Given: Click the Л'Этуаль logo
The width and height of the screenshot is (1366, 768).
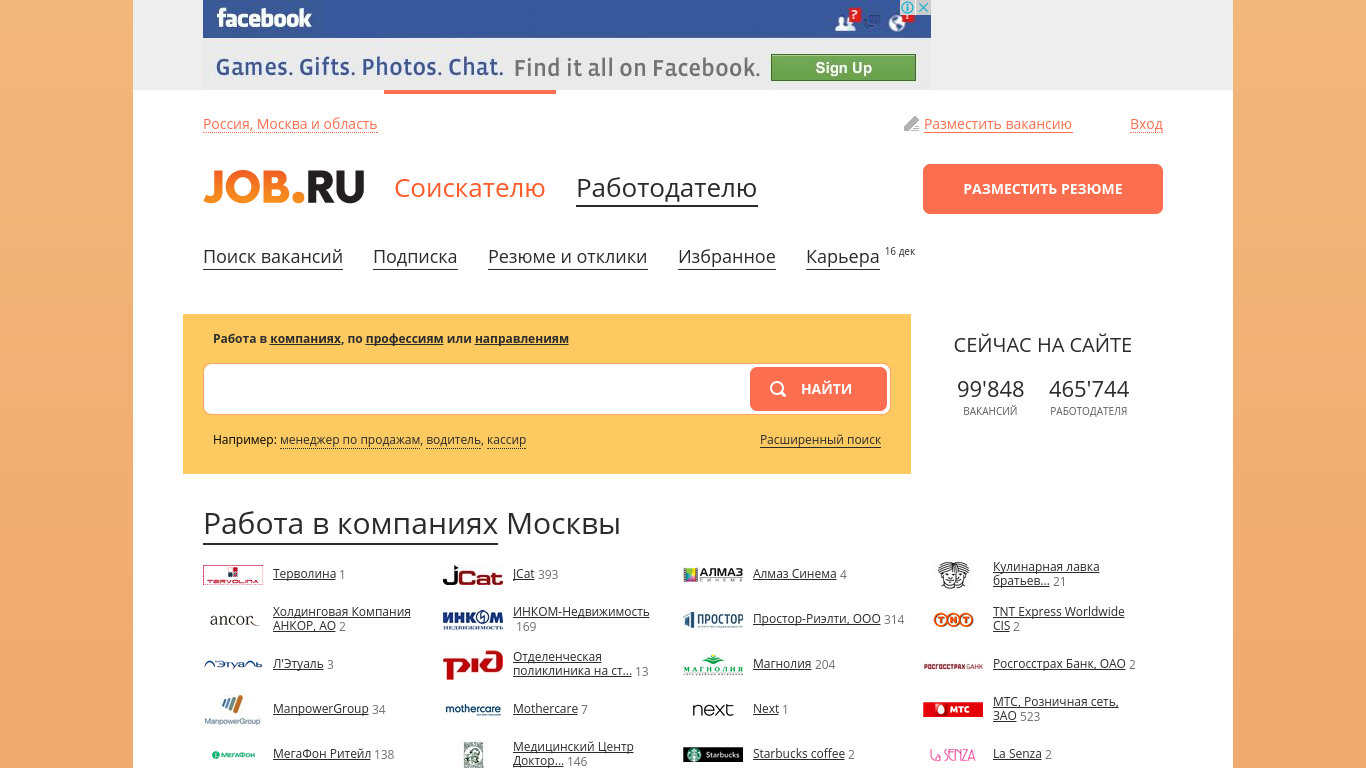Looking at the screenshot, I should click(232, 664).
